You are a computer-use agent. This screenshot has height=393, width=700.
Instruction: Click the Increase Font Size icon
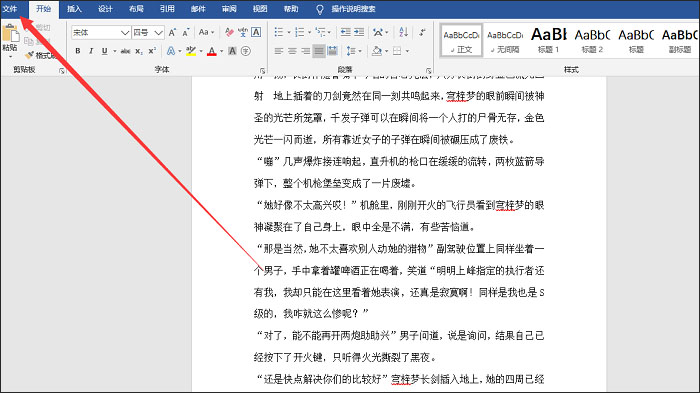point(172,33)
